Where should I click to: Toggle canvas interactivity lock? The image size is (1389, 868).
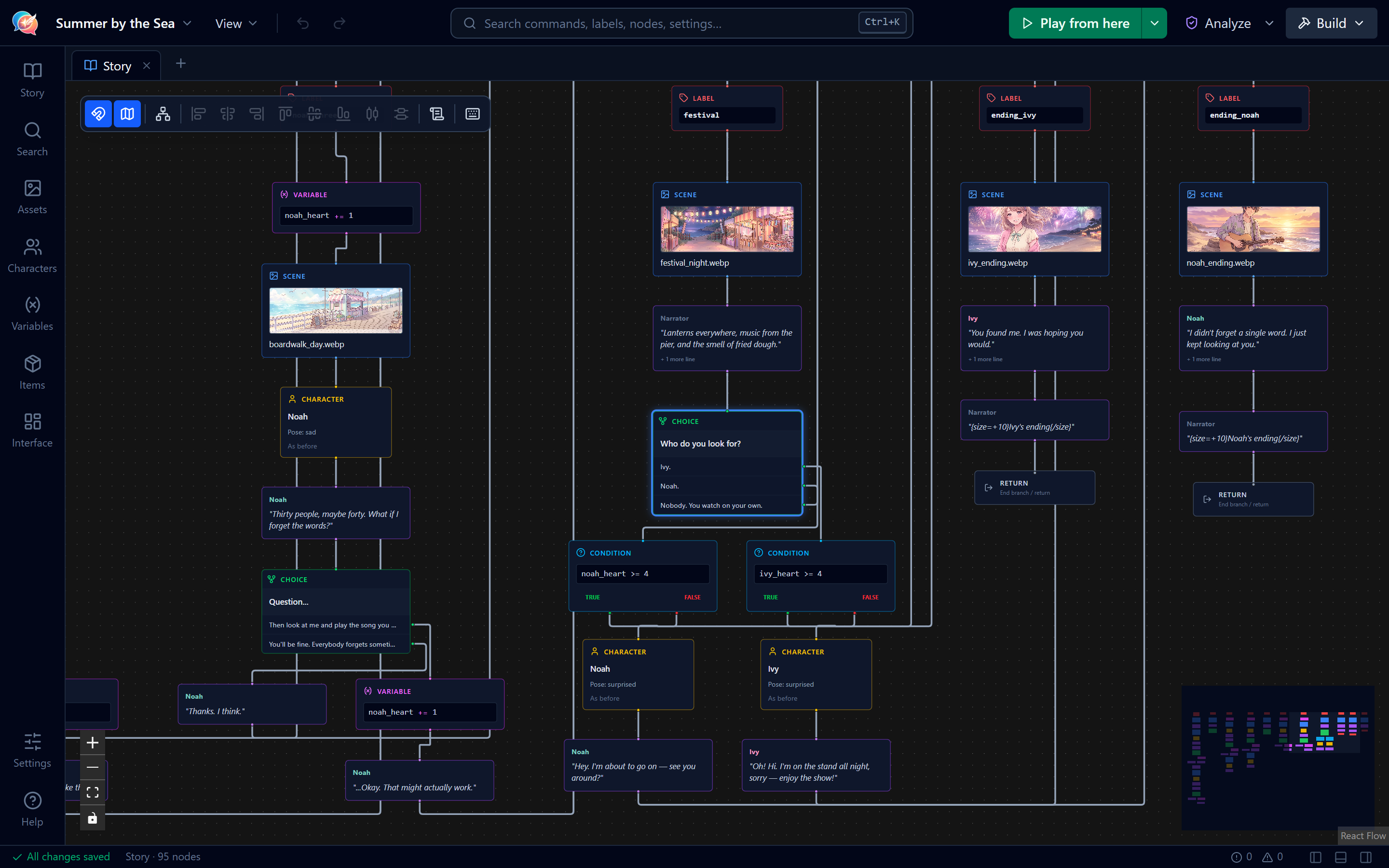93,817
